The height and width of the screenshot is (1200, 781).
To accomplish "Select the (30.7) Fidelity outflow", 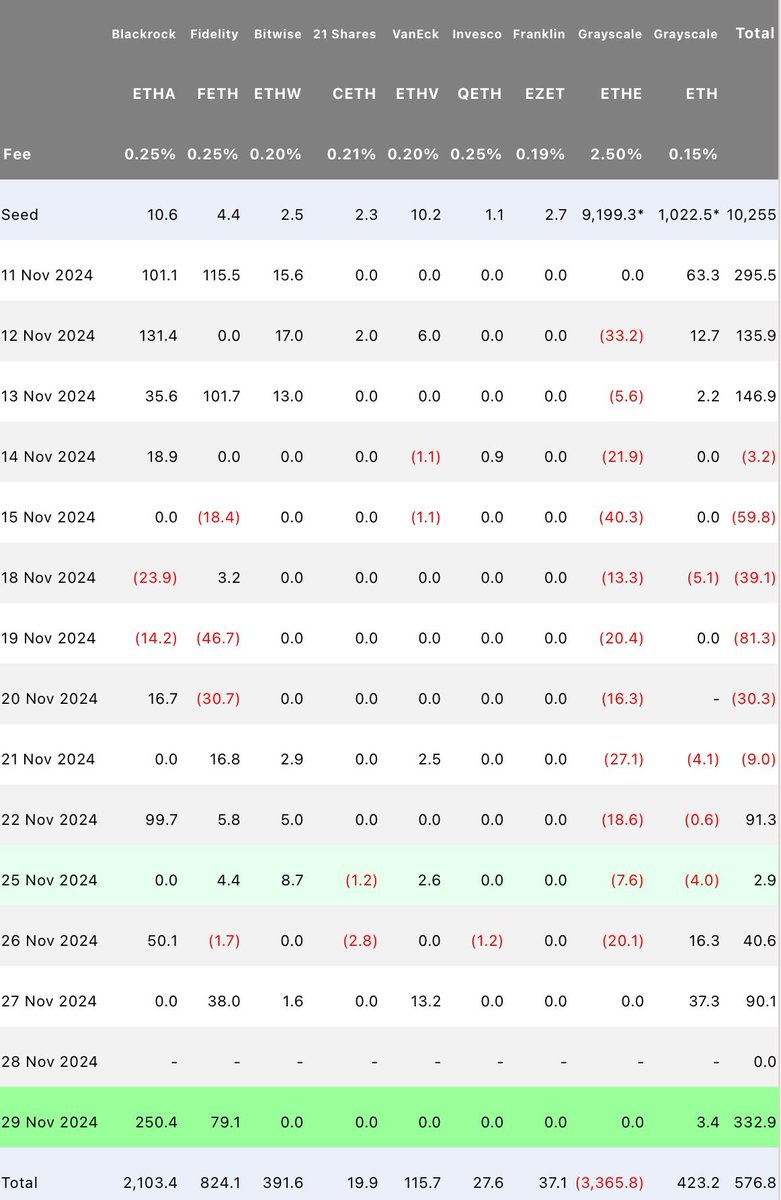I will [218, 699].
